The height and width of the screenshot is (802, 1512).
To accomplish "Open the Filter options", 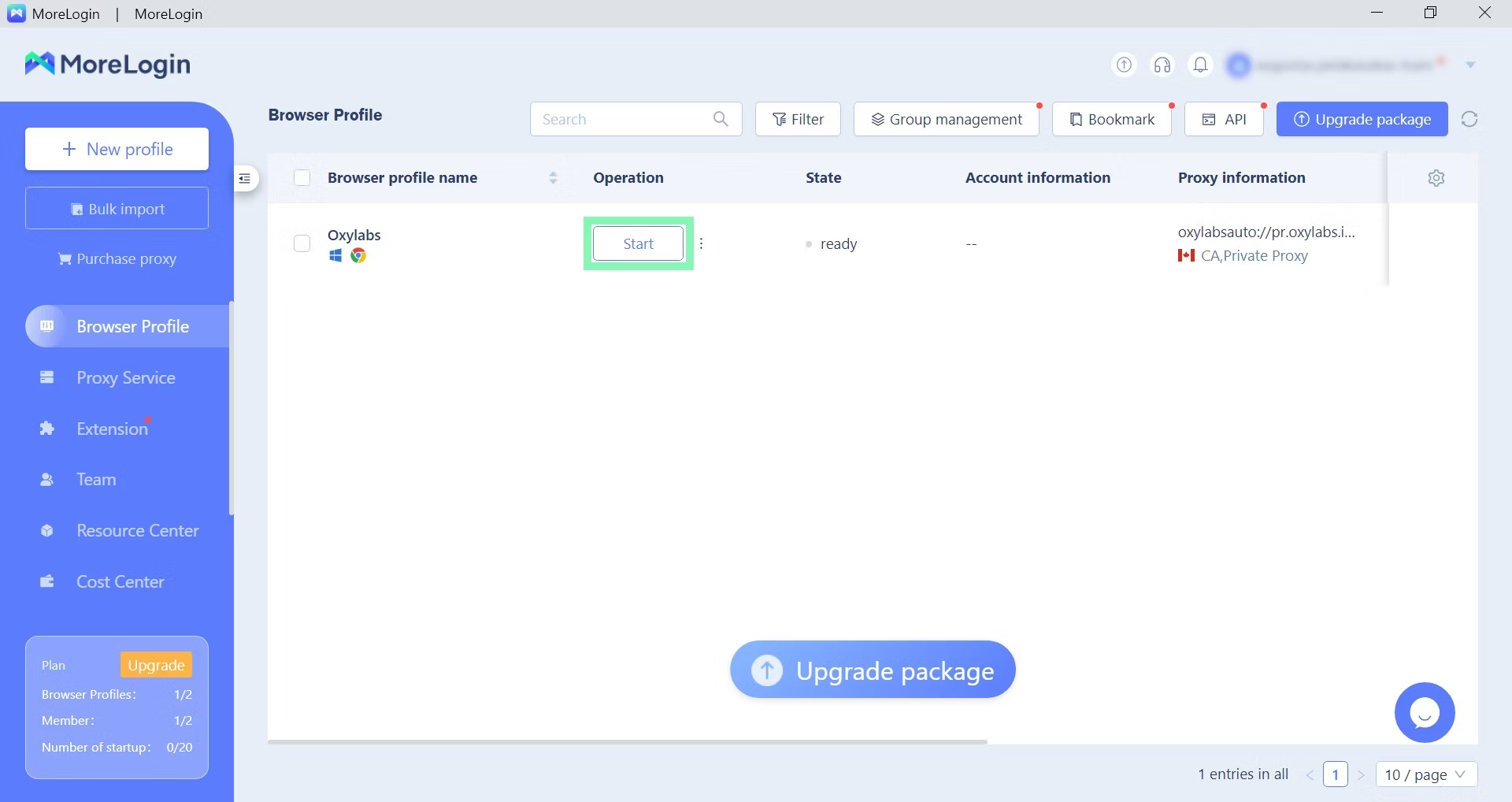I will 798,119.
